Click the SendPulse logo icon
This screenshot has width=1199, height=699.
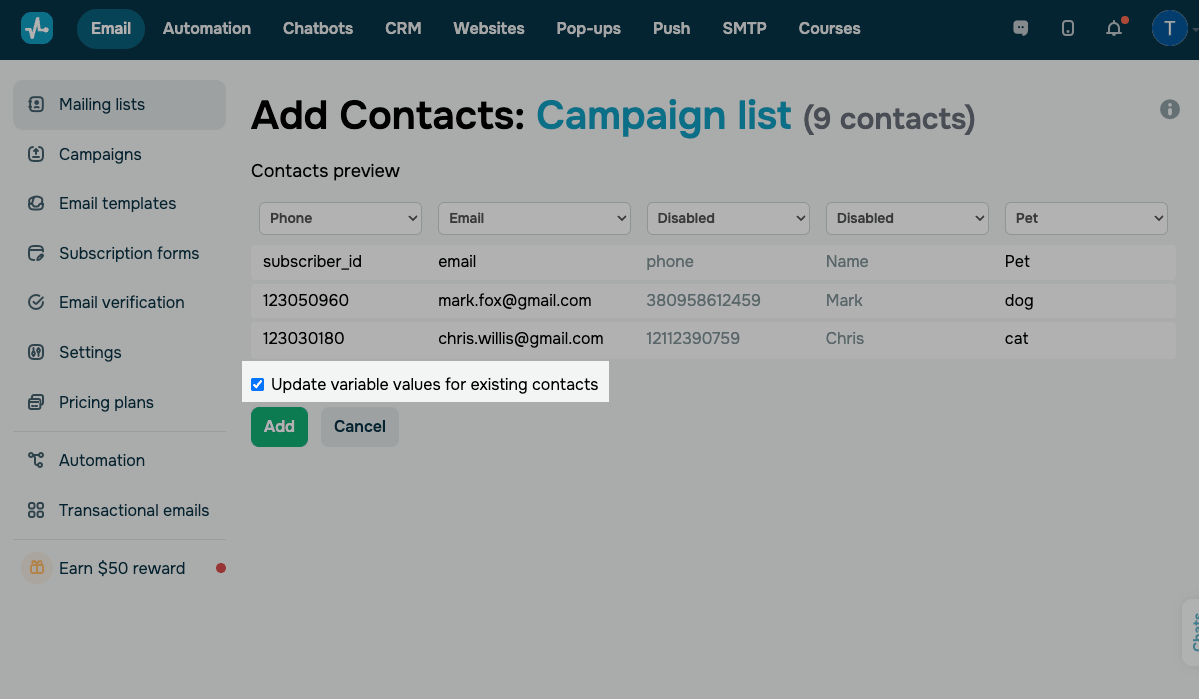point(37,28)
